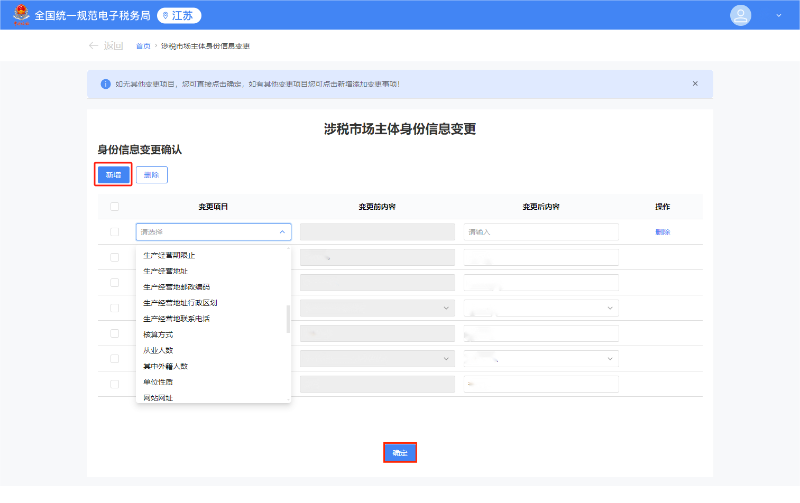Viewport: 800px width, 503px height.
Task: Click 全国统一规范电子税务局 header title
Action: pyautogui.click(x=92, y=16)
